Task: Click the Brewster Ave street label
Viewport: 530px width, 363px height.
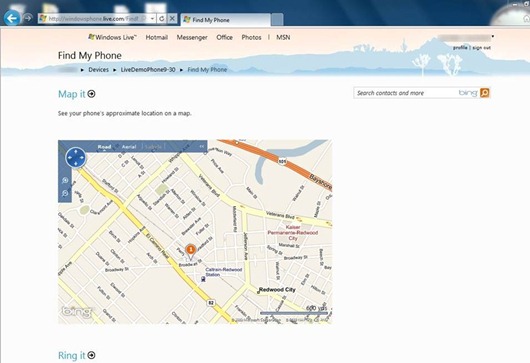Action: (x=192, y=227)
